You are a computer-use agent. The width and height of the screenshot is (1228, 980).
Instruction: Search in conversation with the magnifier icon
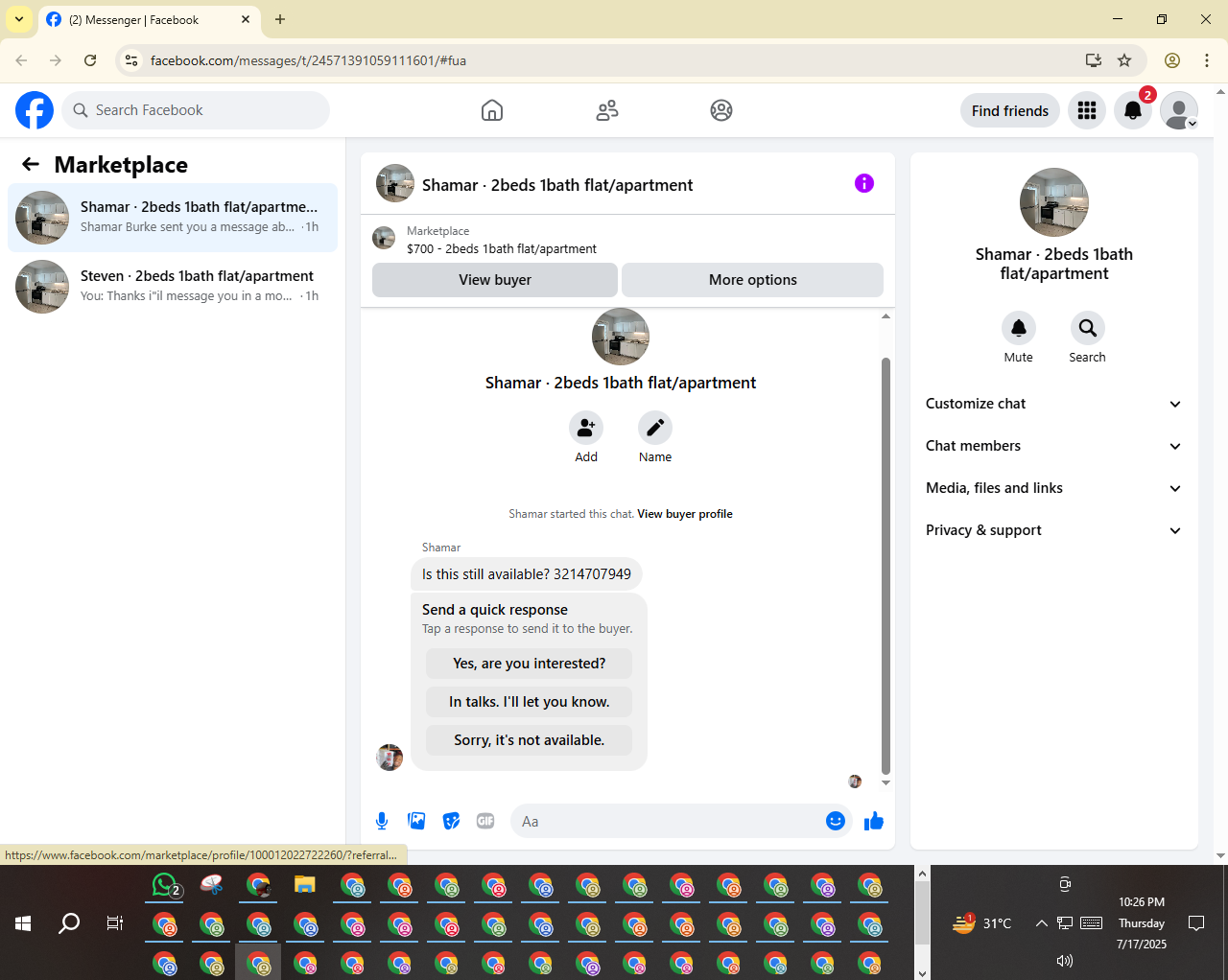1088,328
